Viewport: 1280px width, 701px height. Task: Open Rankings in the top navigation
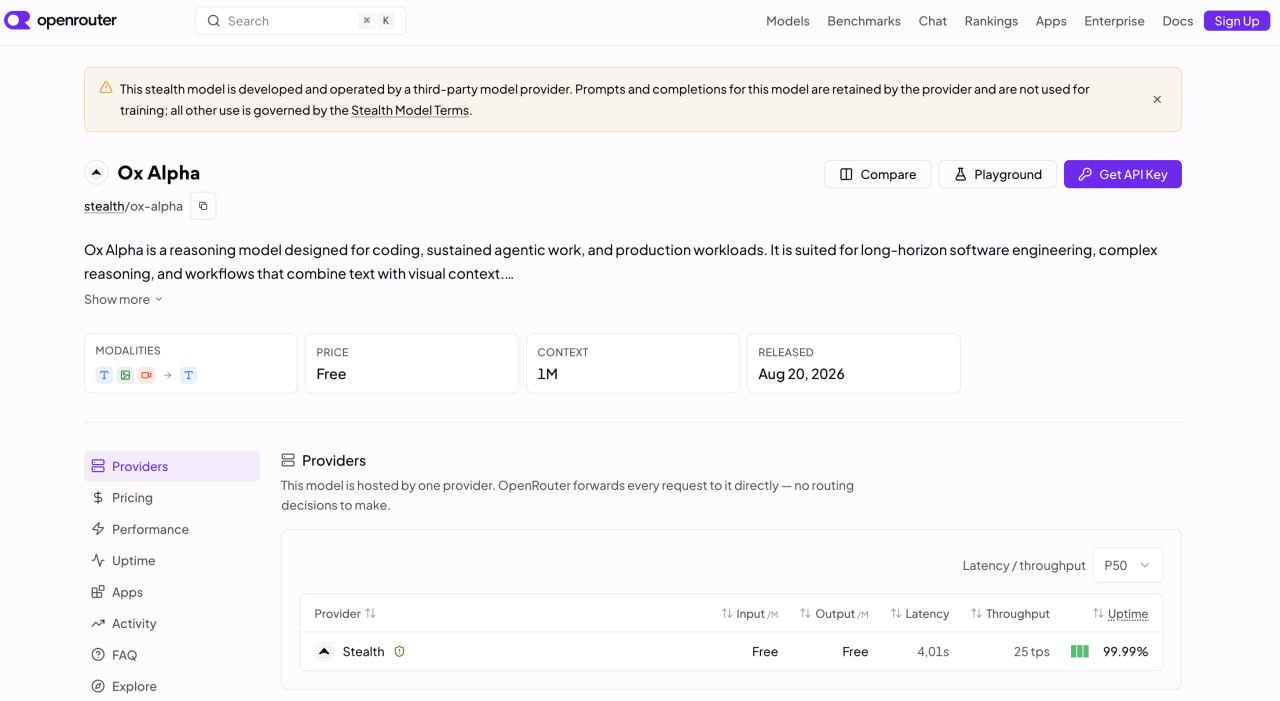click(991, 21)
